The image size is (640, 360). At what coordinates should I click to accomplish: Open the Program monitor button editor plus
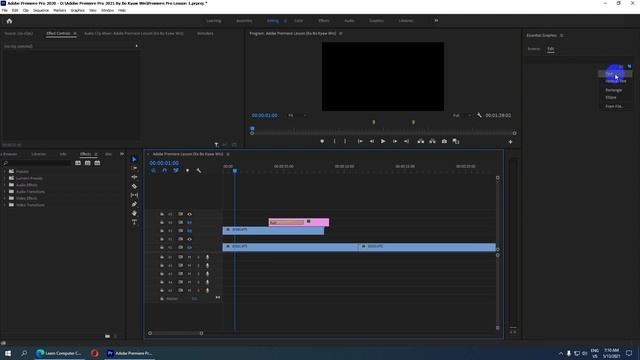click(510, 142)
